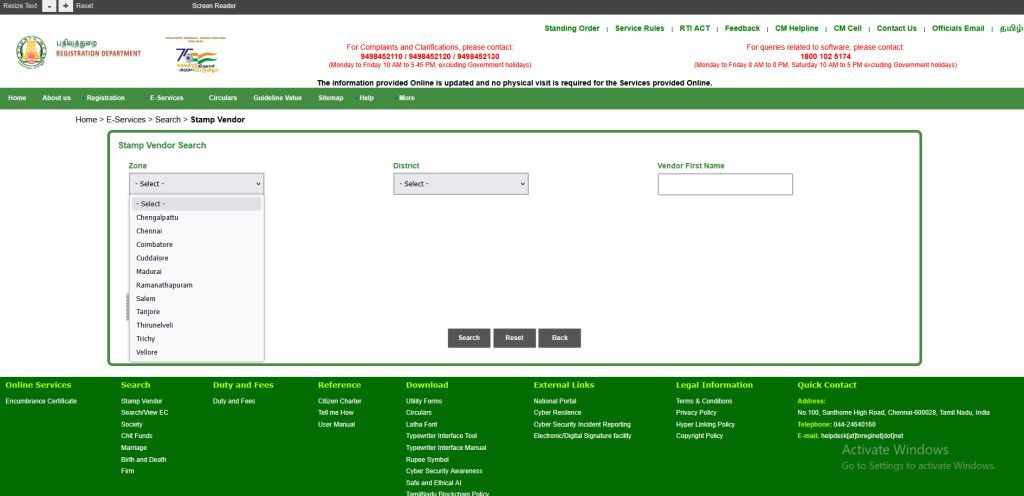Image resolution: width=1024 pixels, height=496 pixels.
Task: Click the Reset button in search form
Action: click(514, 338)
